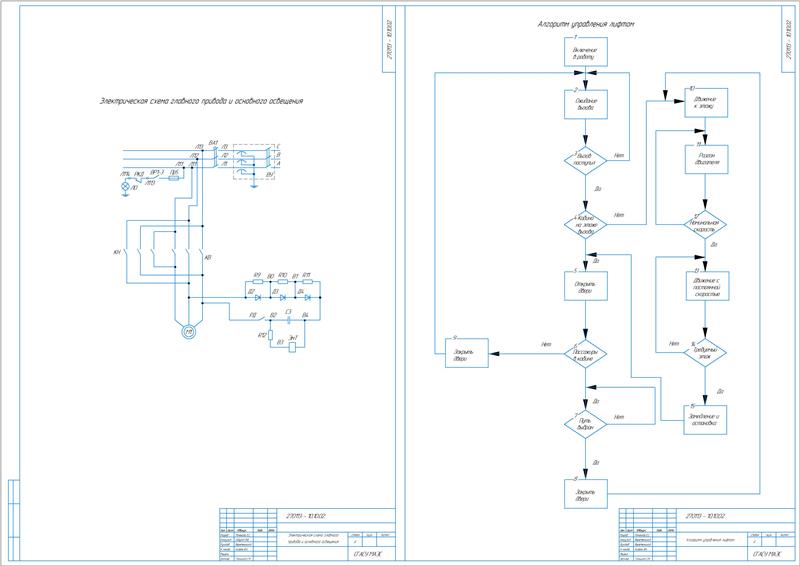Click the resistor symbol R11
The image size is (800, 566).
click(x=307, y=281)
